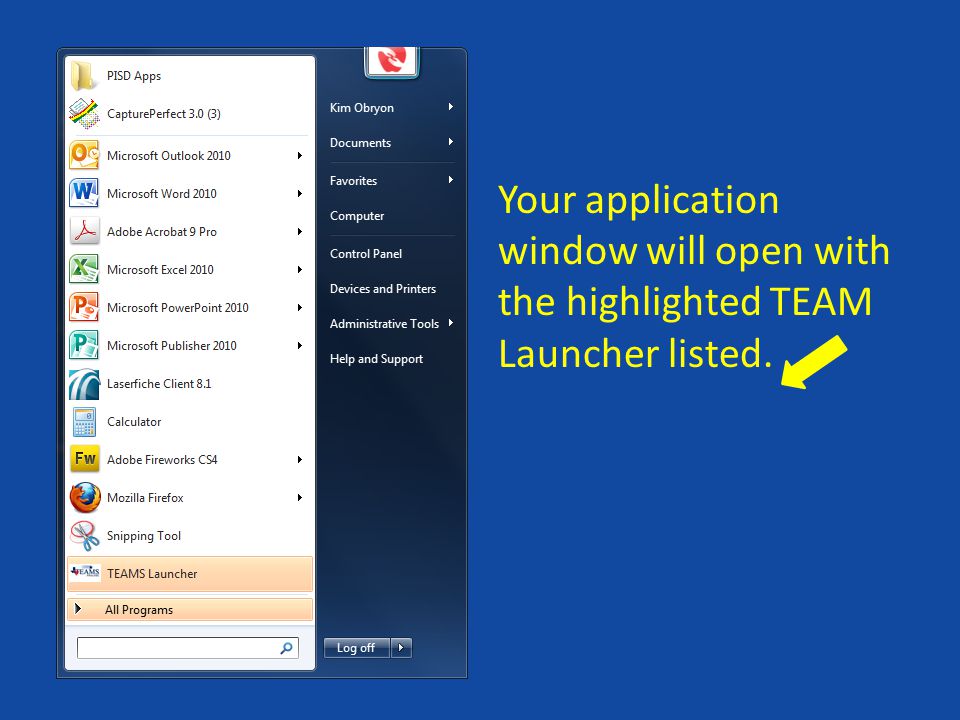Select Adobe Fireworks CS4 label
Screen dimensions: 960x720
(x=162, y=460)
